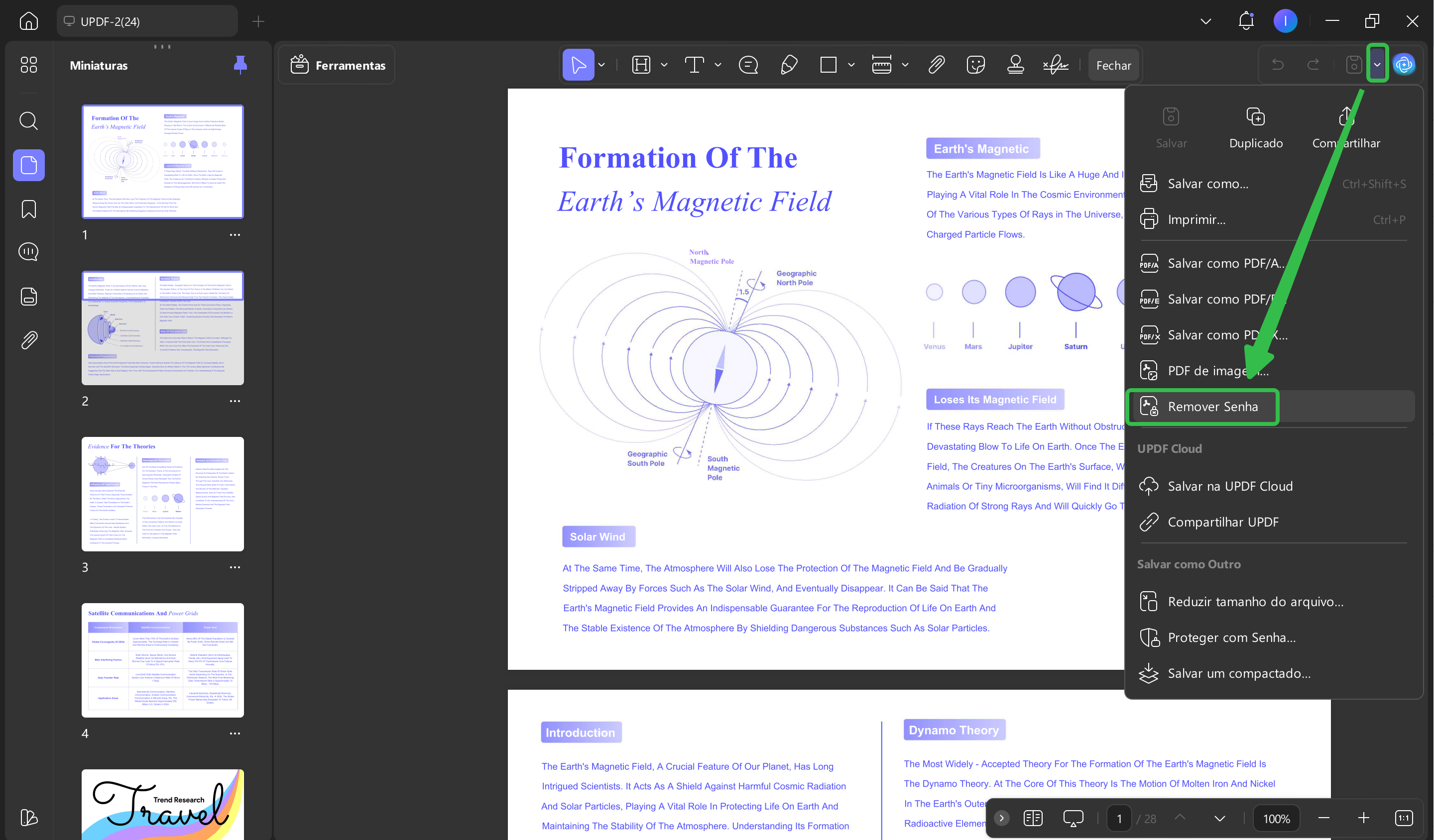Viewport: 1434px width, 840px height.
Task: Expand the shape tool dropdown arrow
Action: 851,65
